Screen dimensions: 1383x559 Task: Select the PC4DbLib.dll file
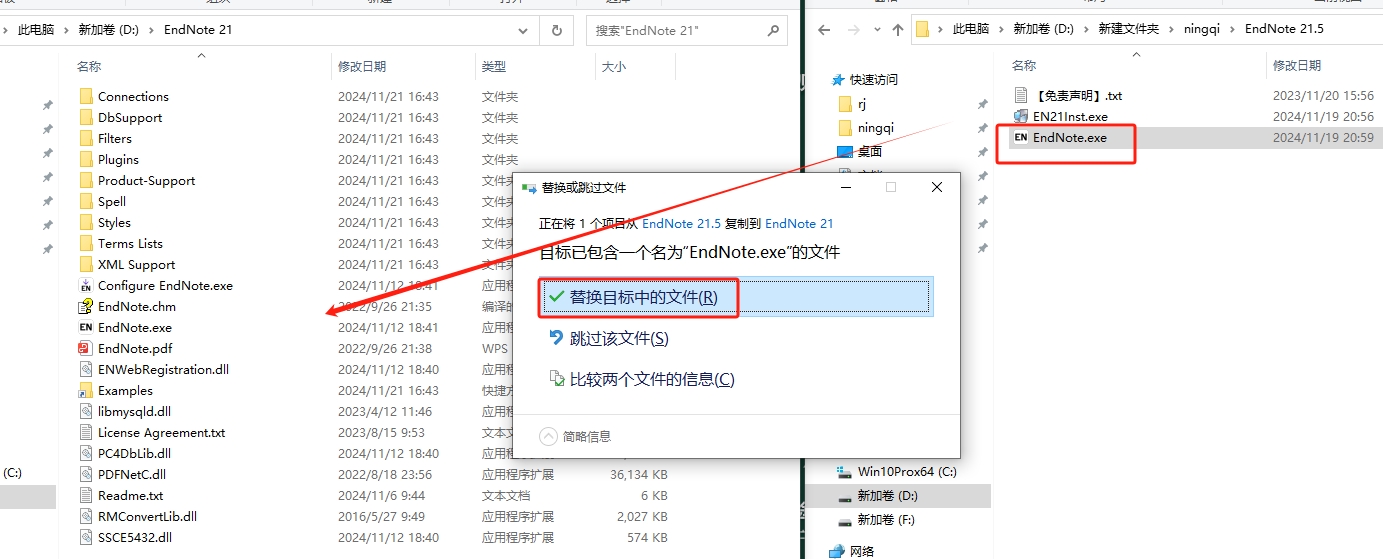132,454
